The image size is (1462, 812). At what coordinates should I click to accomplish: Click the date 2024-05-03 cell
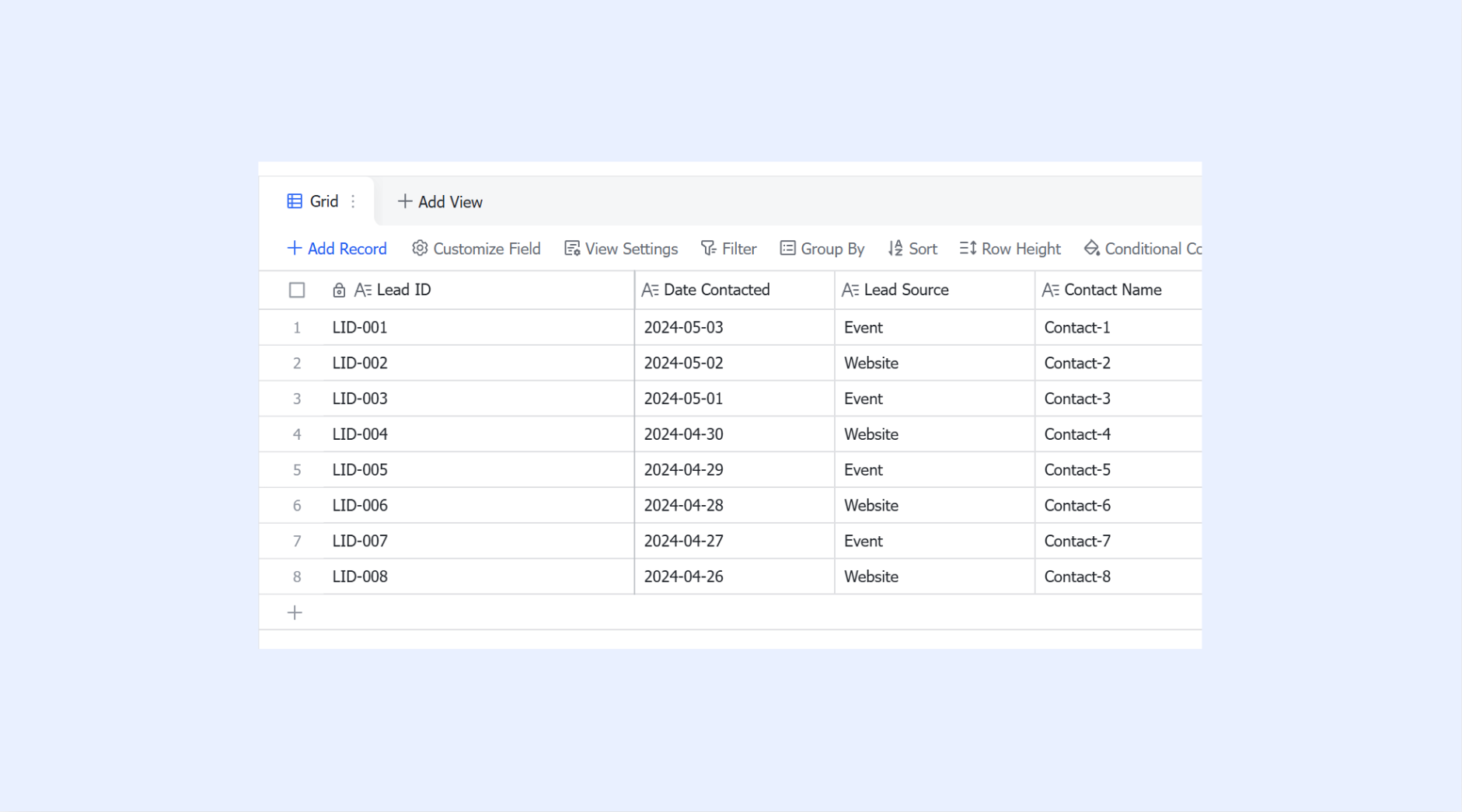coord(734,327)
